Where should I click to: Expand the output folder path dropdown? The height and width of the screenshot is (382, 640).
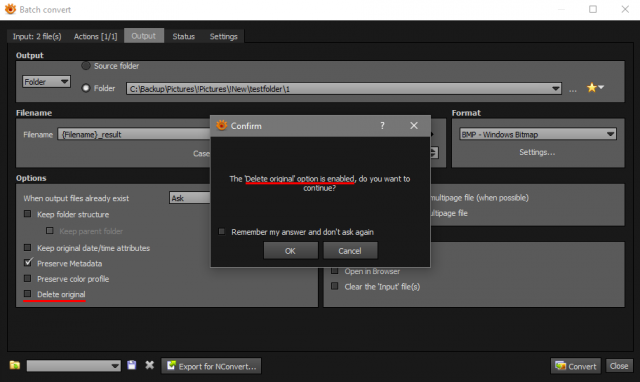tap(556, 89)
